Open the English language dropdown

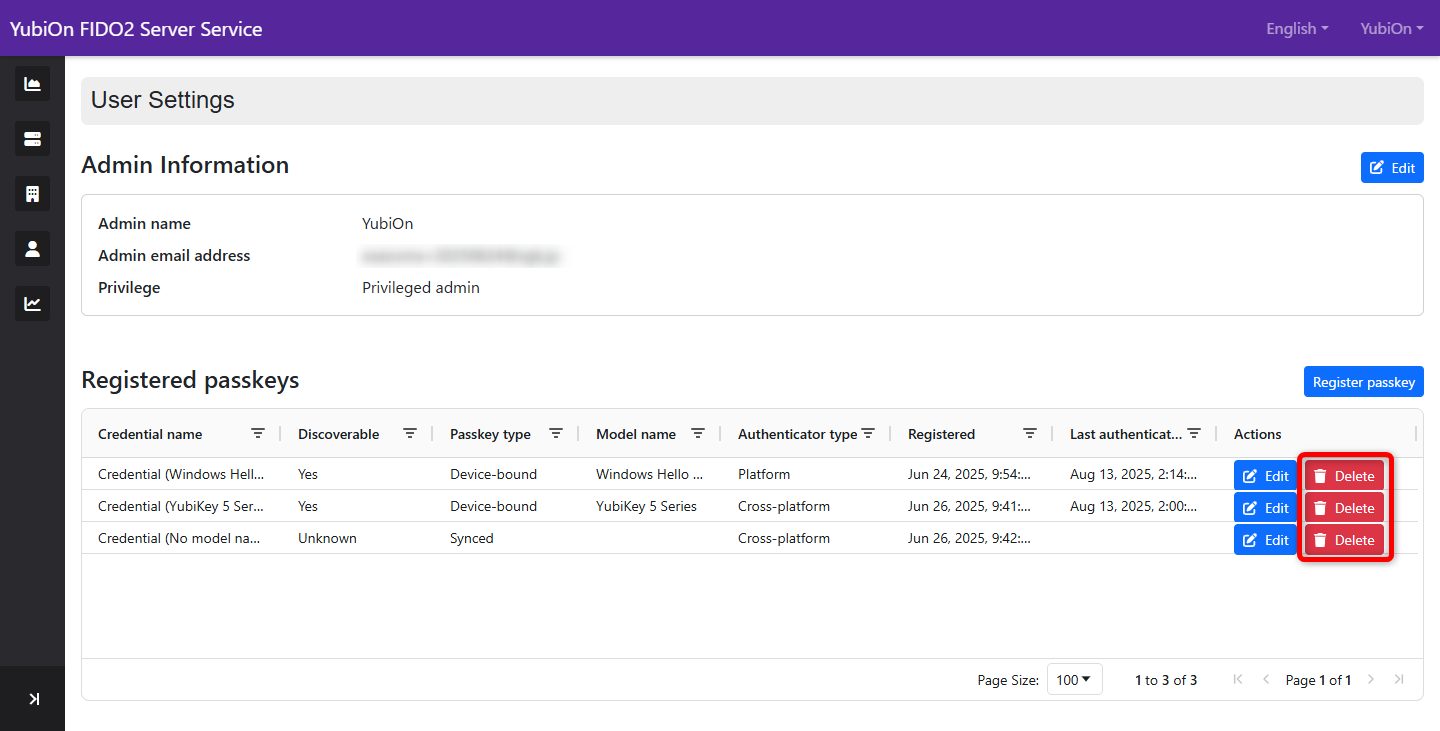(1297, 29)
